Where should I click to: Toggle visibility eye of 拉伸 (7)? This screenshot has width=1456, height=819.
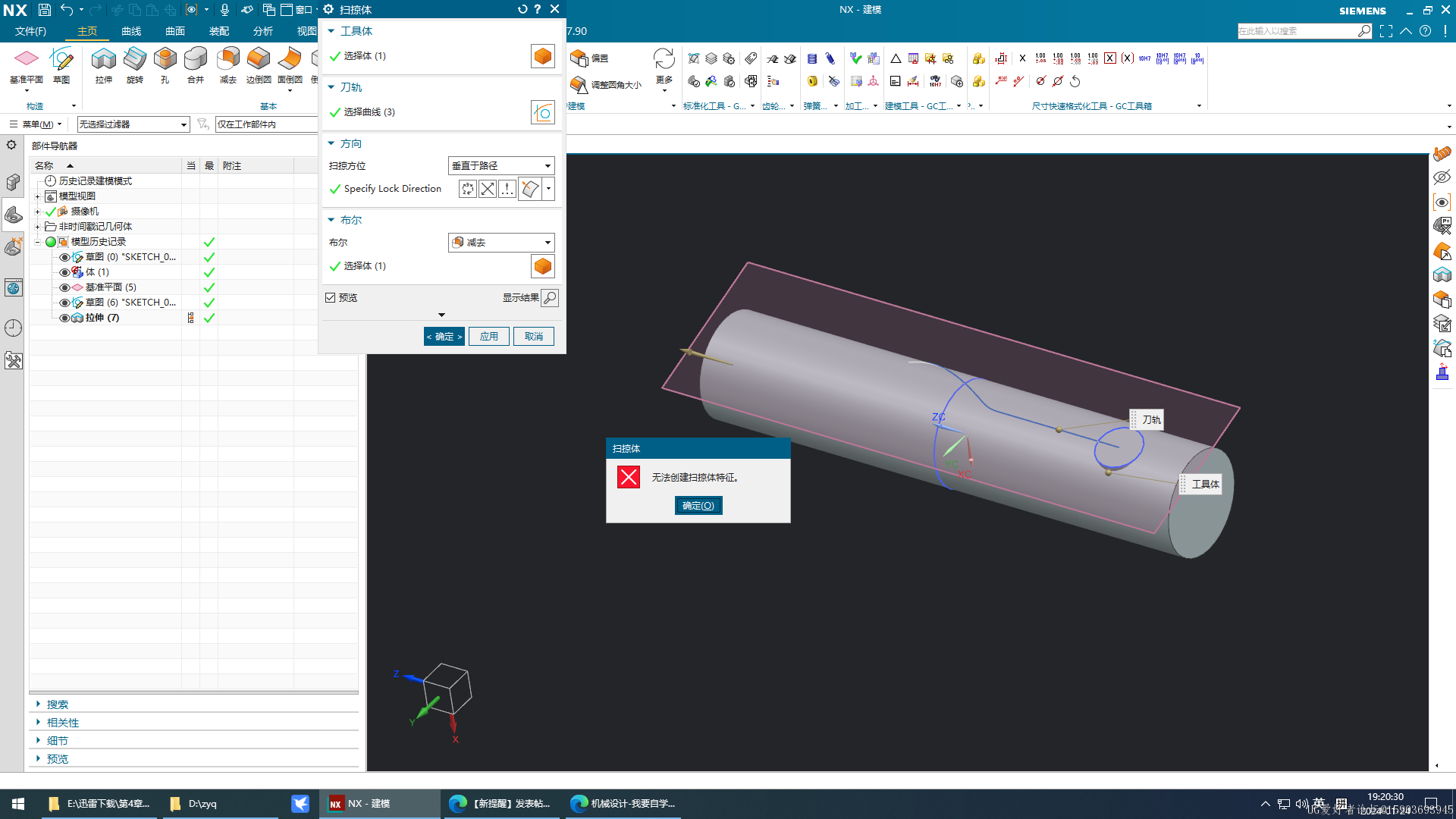pyautogui.click(x=64, y=318)
